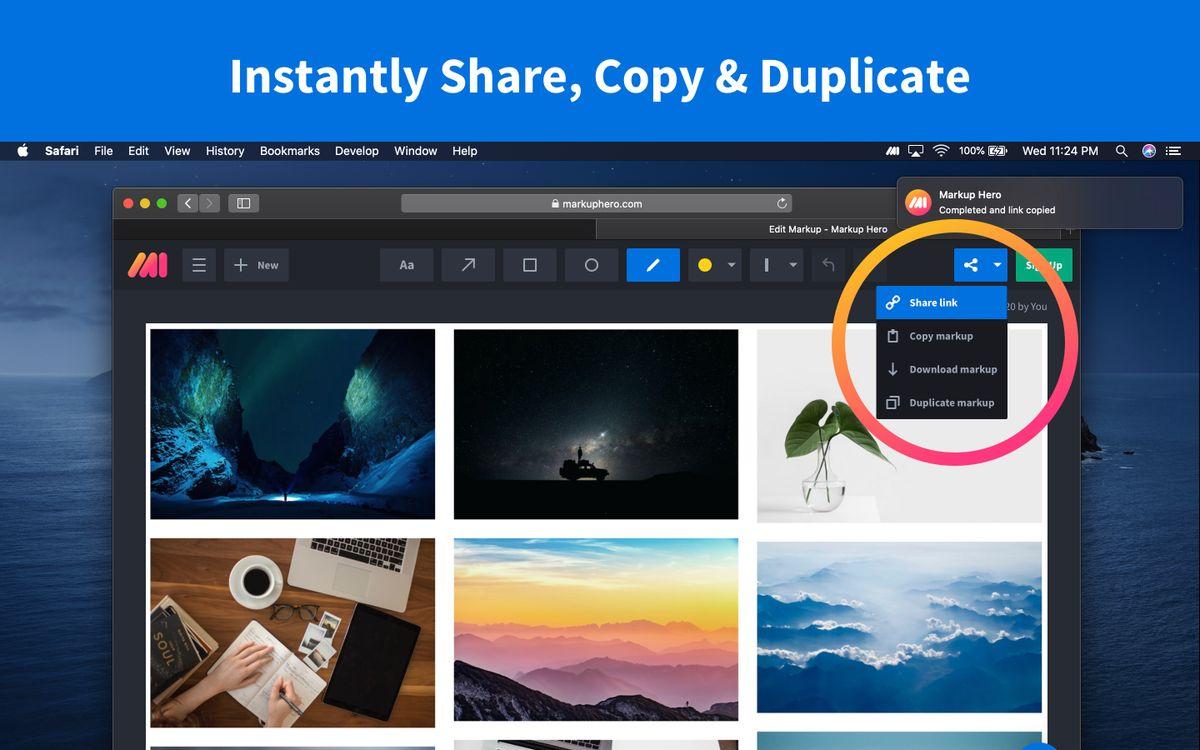Viewport: 1200px width, 750px height.
Task: Open Notification Center from the menu bar
Action: [1176, 151]
